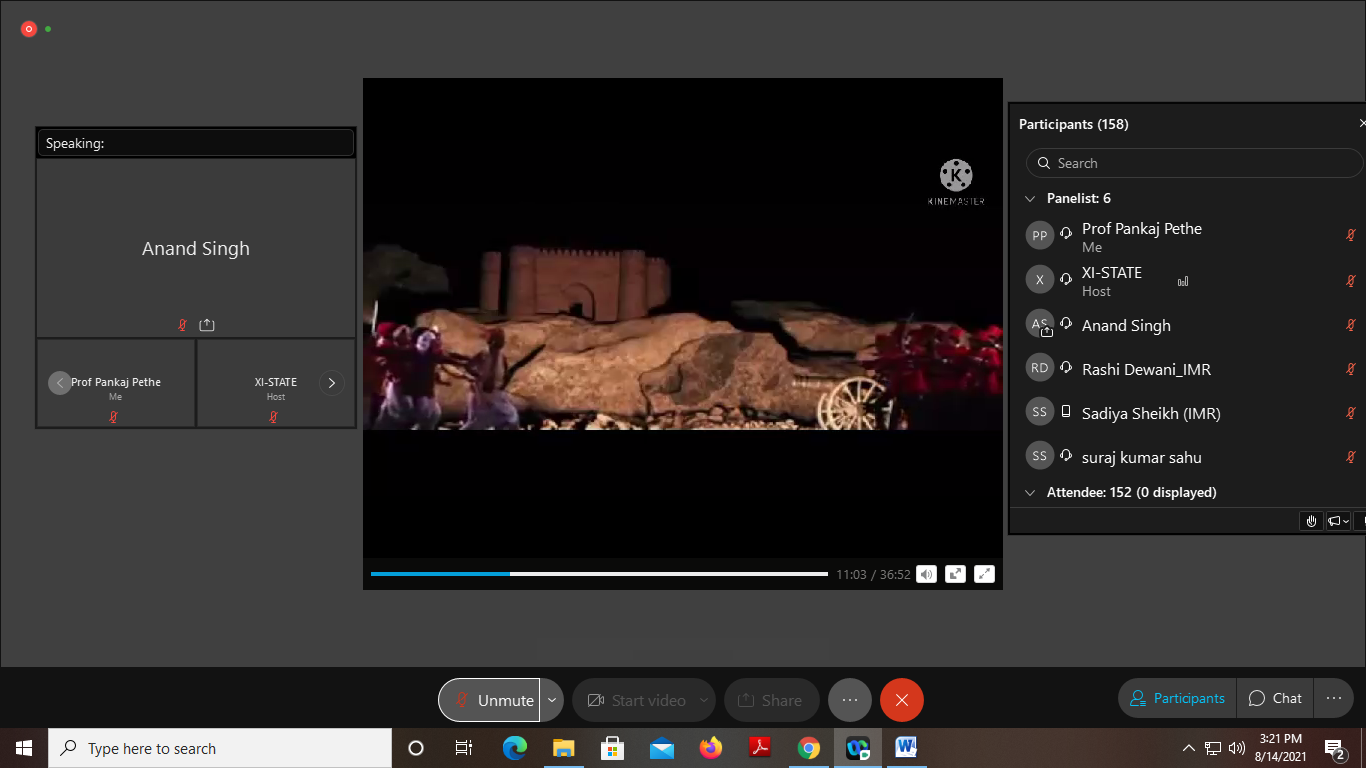The height and width of the screenshot is (768, 1366).
Task: Open more options ellipsis in meeting controls
Action: pos(850,700)
